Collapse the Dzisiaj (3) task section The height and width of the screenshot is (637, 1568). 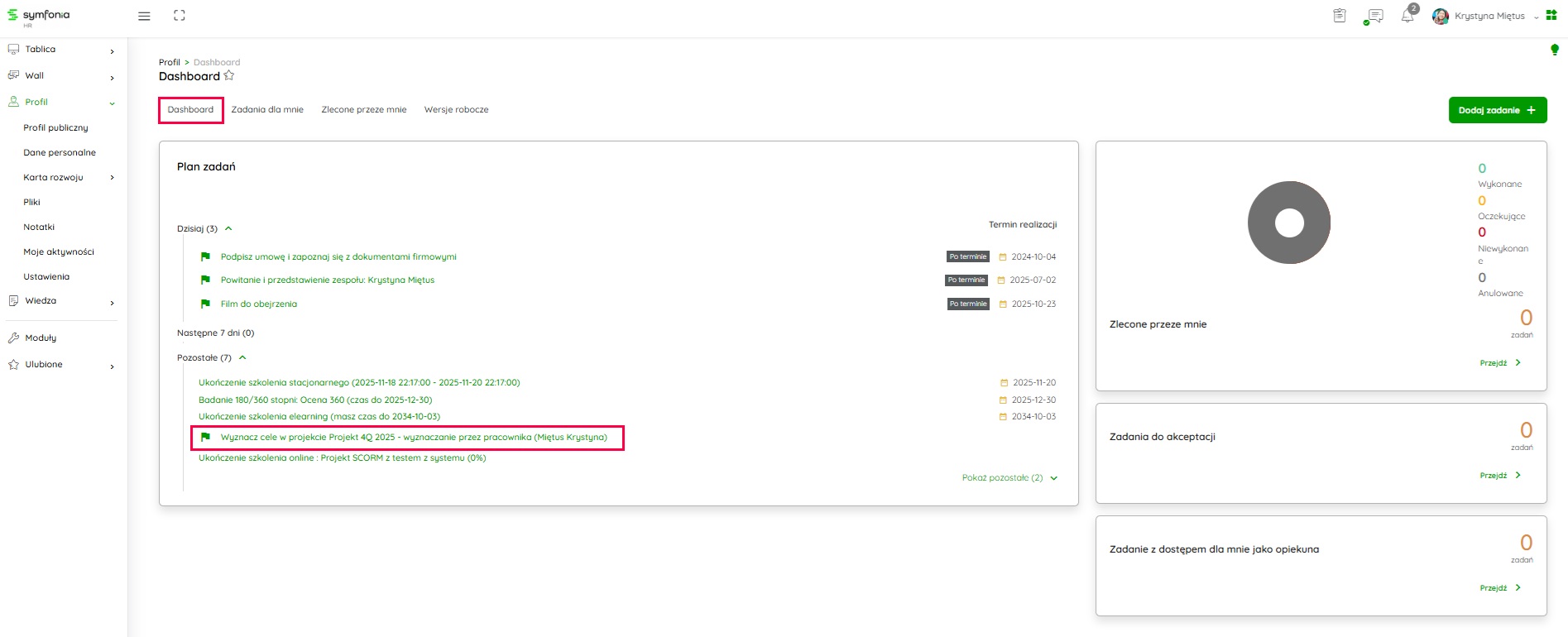(x=228, y=228)
